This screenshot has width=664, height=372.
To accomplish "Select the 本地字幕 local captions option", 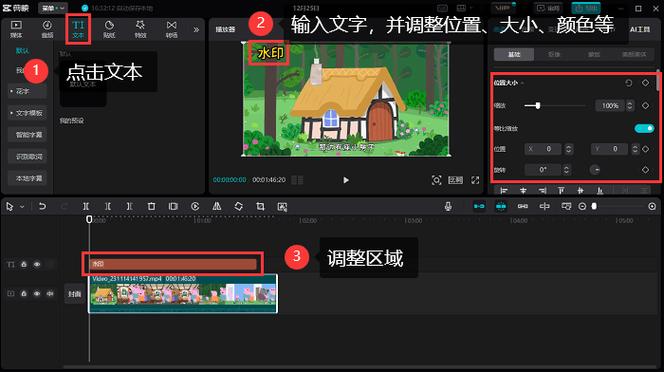I will tap(28, 178).
